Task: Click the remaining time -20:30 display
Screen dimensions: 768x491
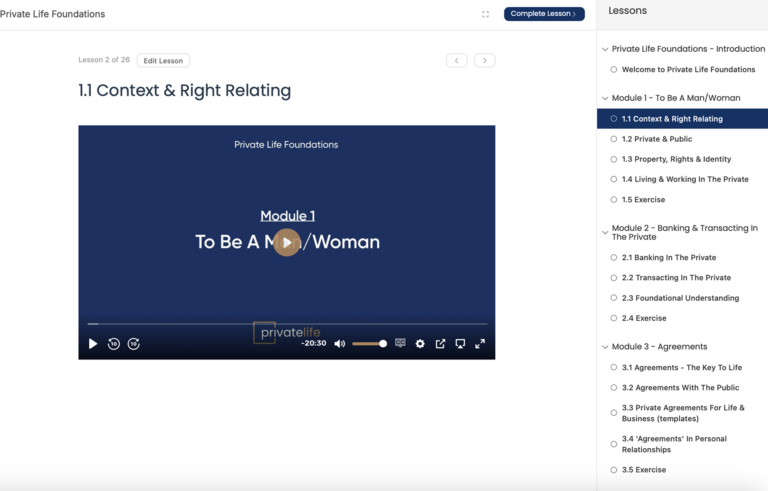Action: point(313,344)
